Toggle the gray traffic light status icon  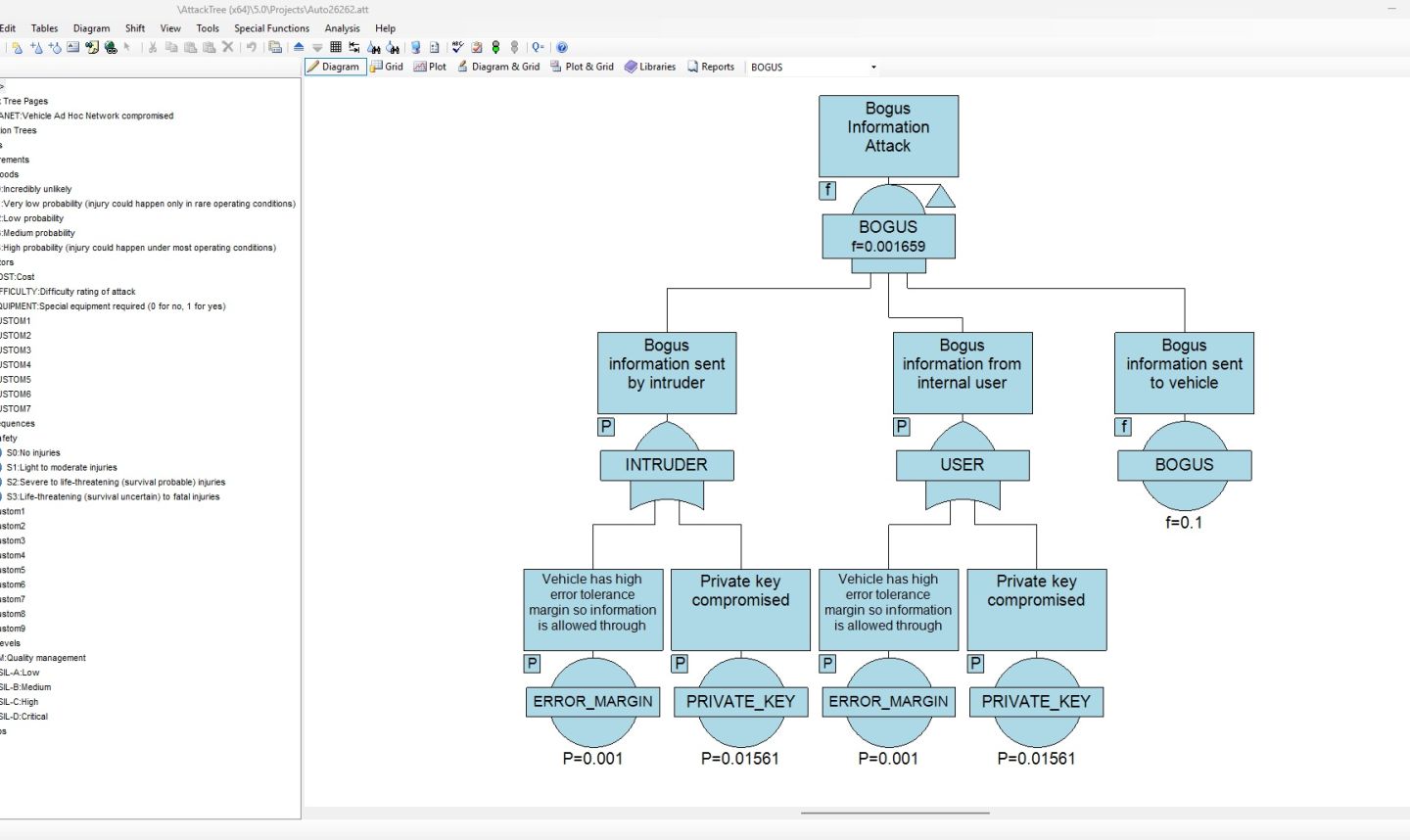click(x=514, y=47)
